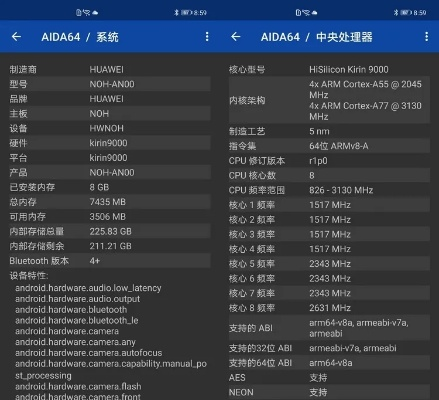The image size is (439, 400).
Task: Select the 内部存储总量 value 225.83 GB
Action: coord(110,231)
